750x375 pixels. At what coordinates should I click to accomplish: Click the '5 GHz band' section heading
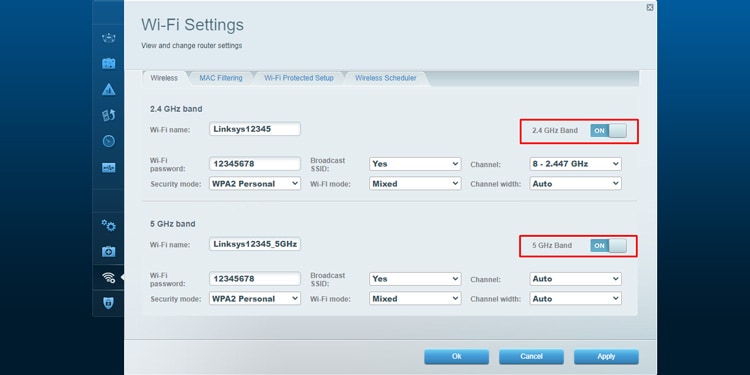(172, 224)
